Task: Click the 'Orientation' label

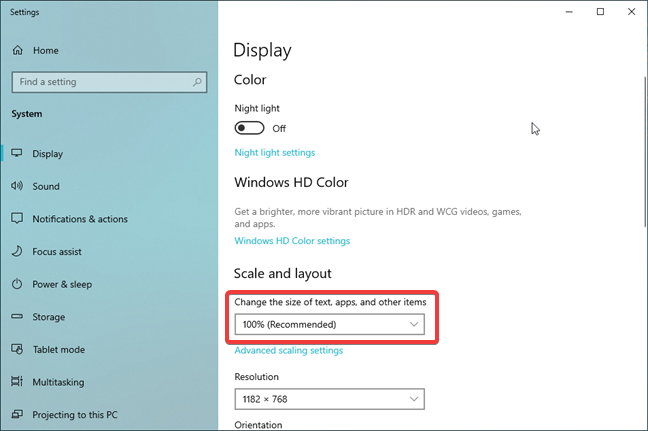Action: click(258, 425)
